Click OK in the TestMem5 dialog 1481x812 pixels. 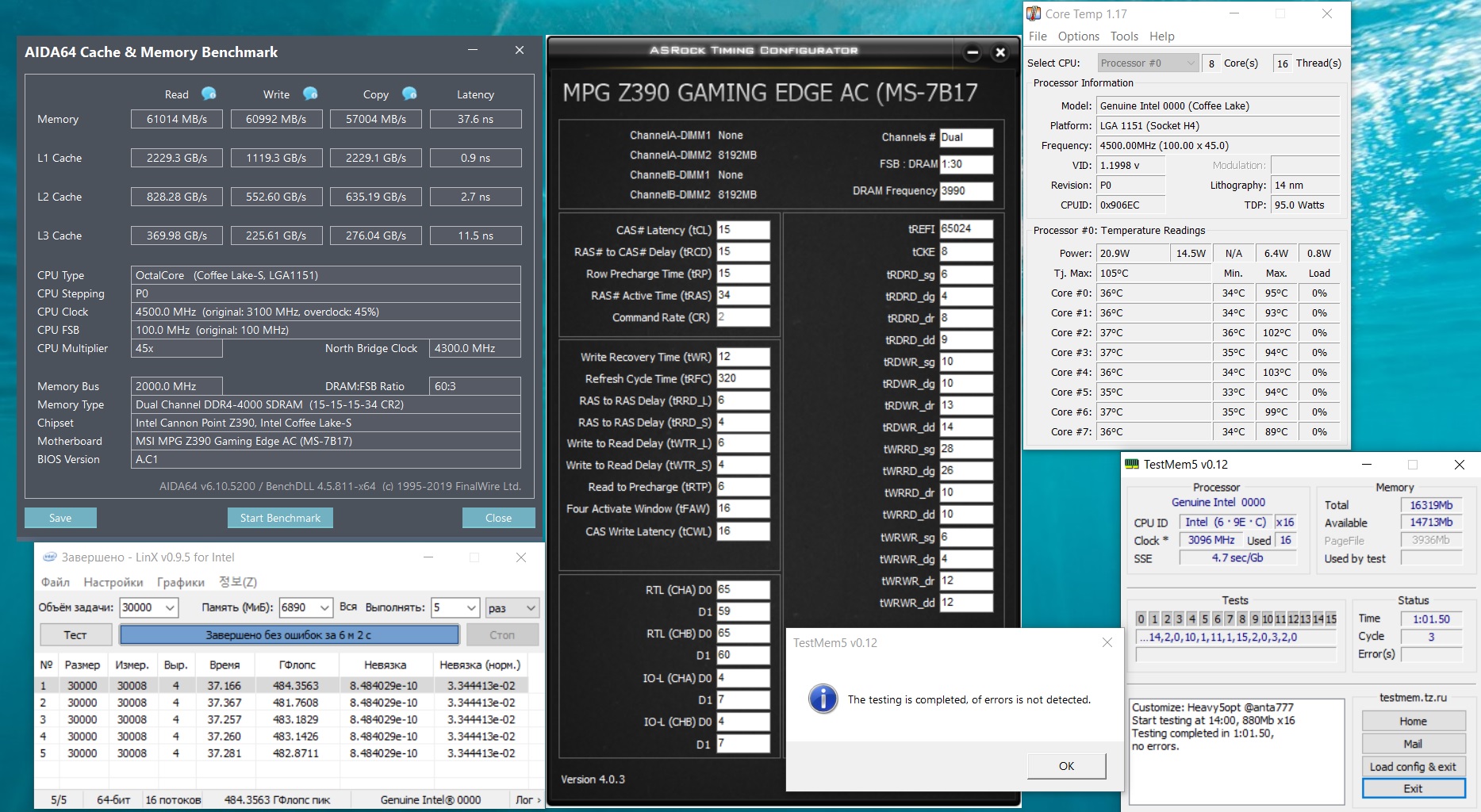(x=1066, y=765)
